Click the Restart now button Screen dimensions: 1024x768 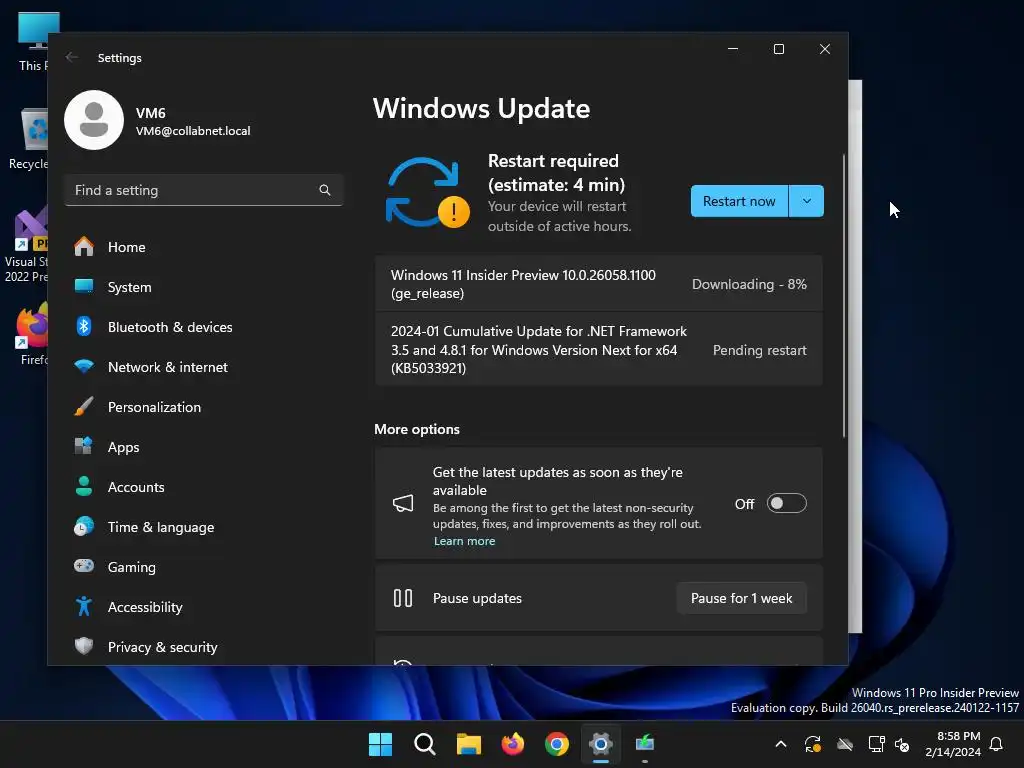pyautogui.click(x=739, y=201)
